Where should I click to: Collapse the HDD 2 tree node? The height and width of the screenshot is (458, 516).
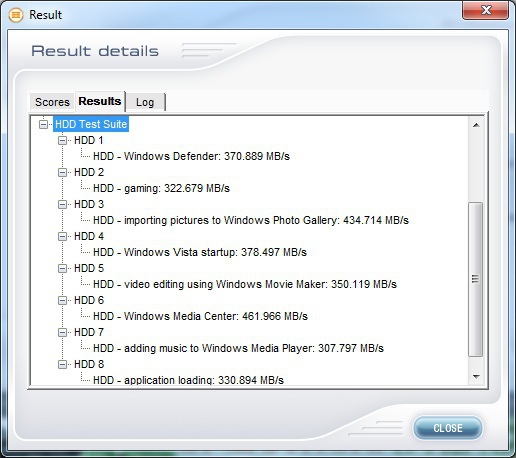coord(62,172)
